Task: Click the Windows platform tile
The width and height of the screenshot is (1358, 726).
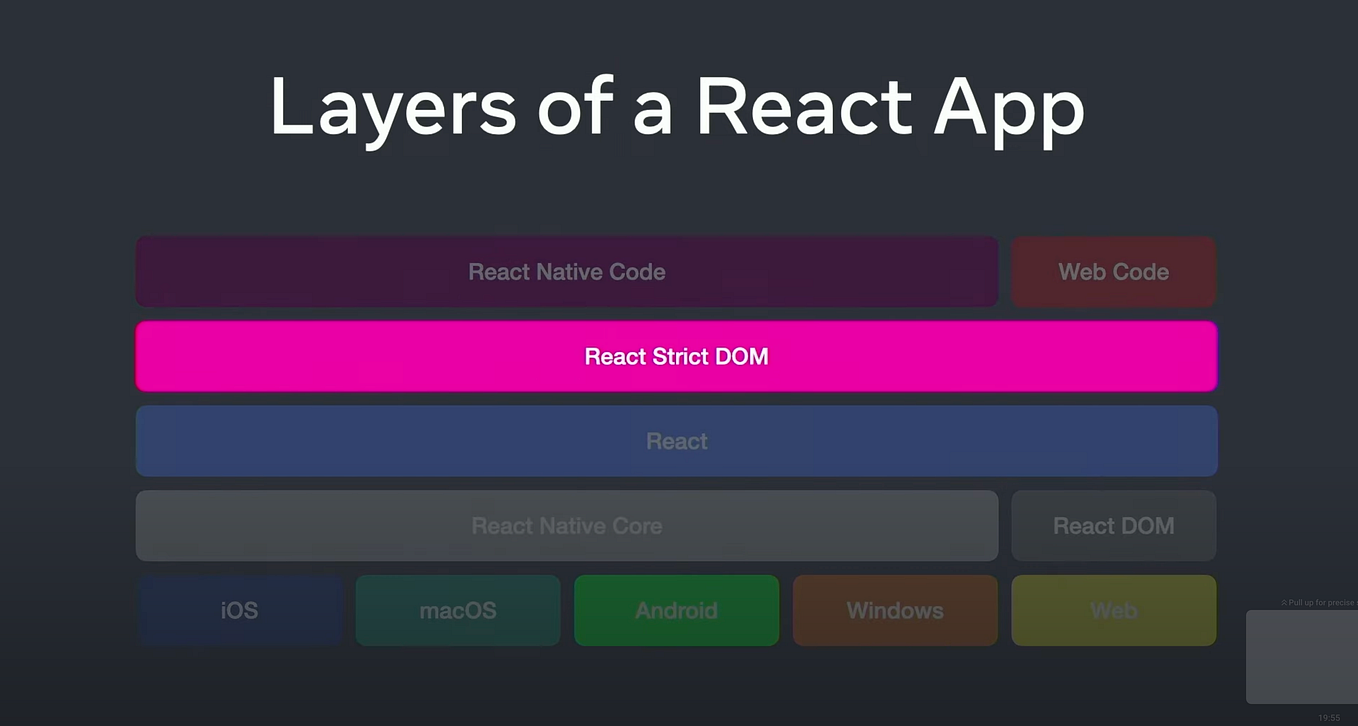Action: [x=894, y=610]
